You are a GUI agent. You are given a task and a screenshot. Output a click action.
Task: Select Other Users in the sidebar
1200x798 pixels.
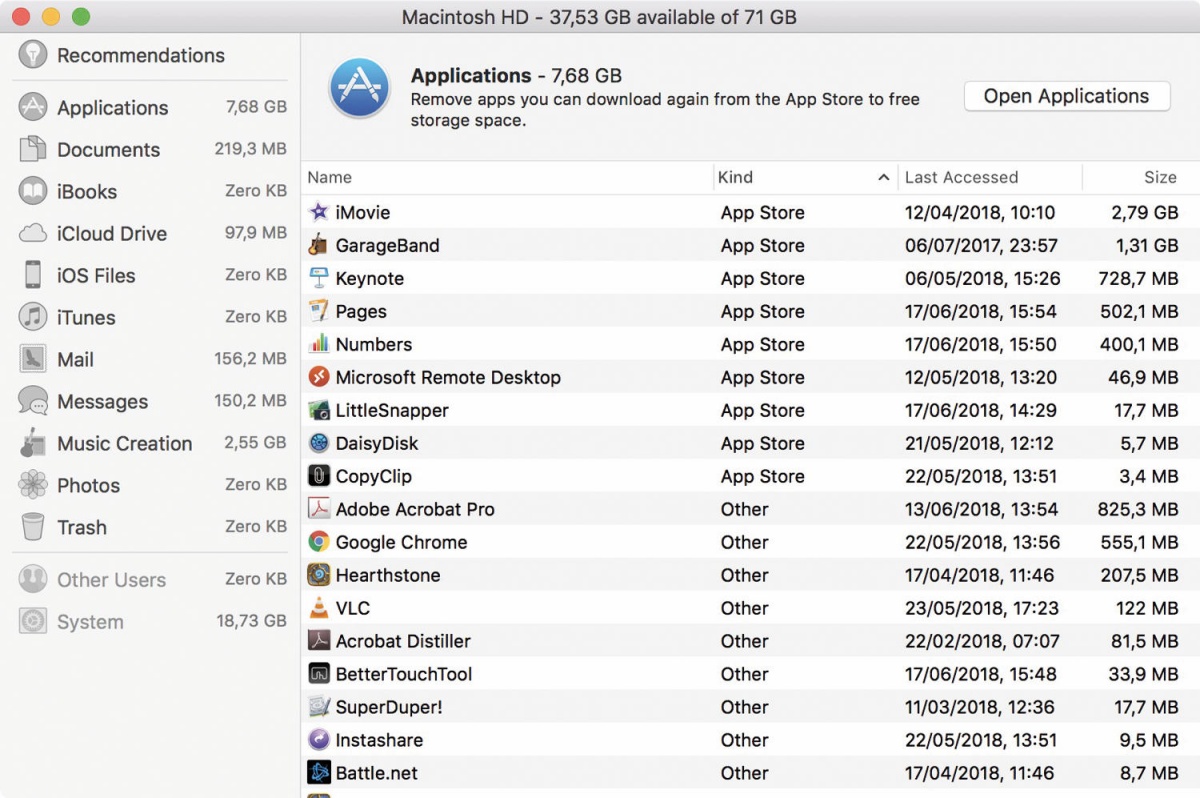click(152, 579)
